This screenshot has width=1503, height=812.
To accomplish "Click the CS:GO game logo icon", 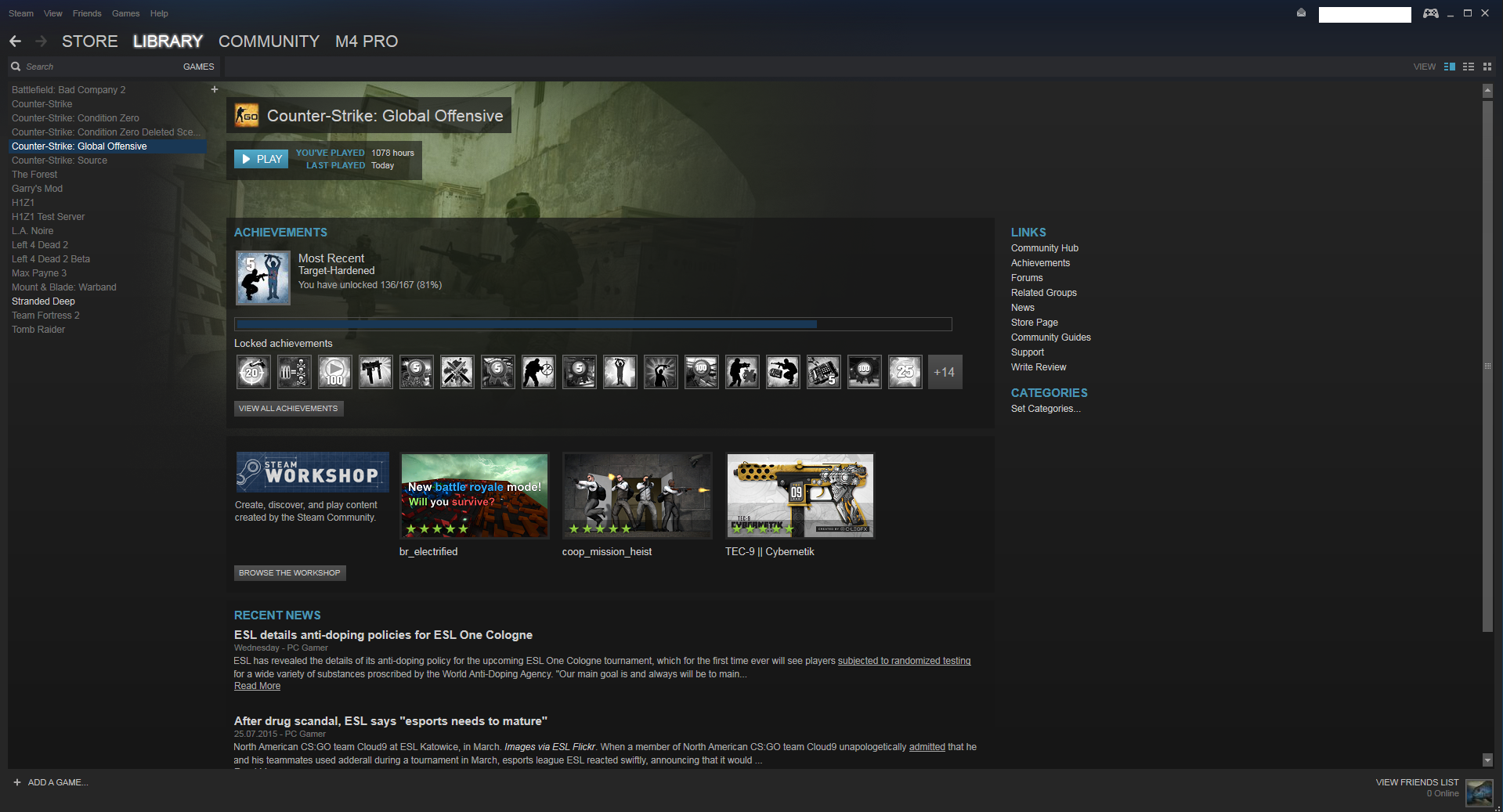I will point(247,116).
